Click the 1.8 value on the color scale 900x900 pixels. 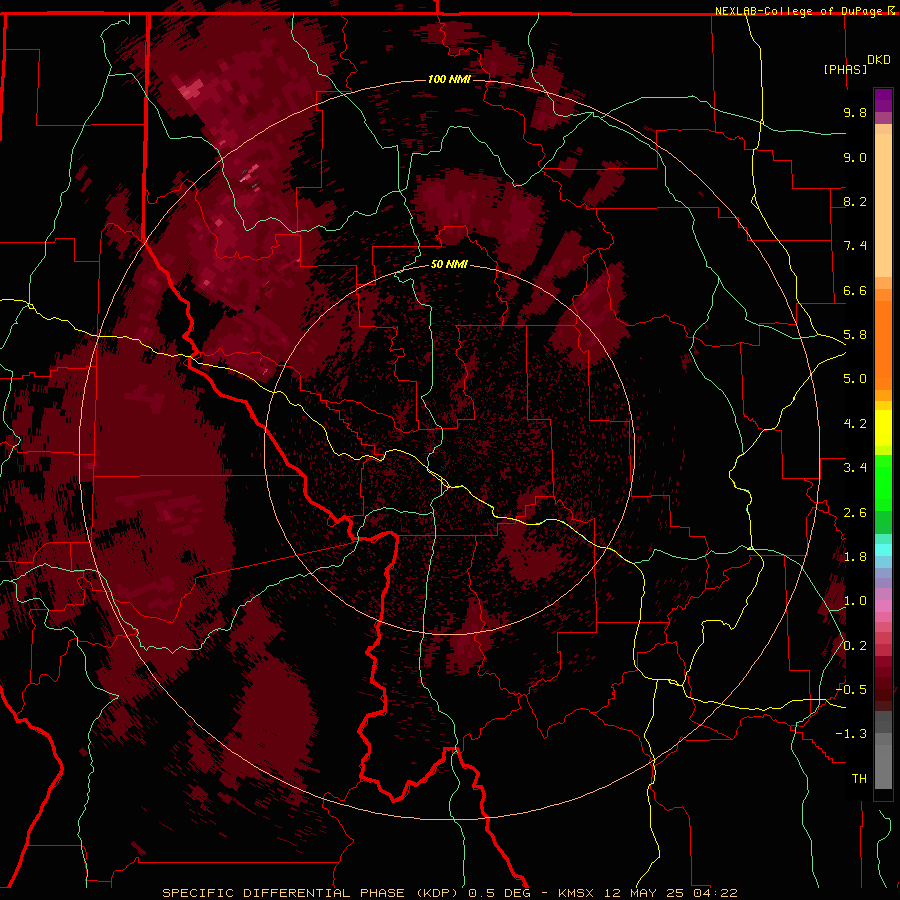(855, 557)
